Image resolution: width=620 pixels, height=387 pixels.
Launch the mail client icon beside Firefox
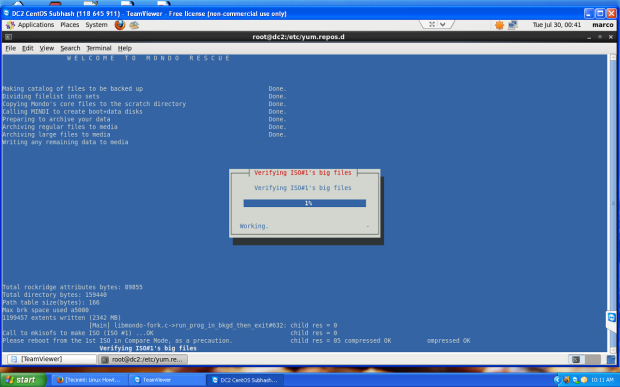coord(134,25)
